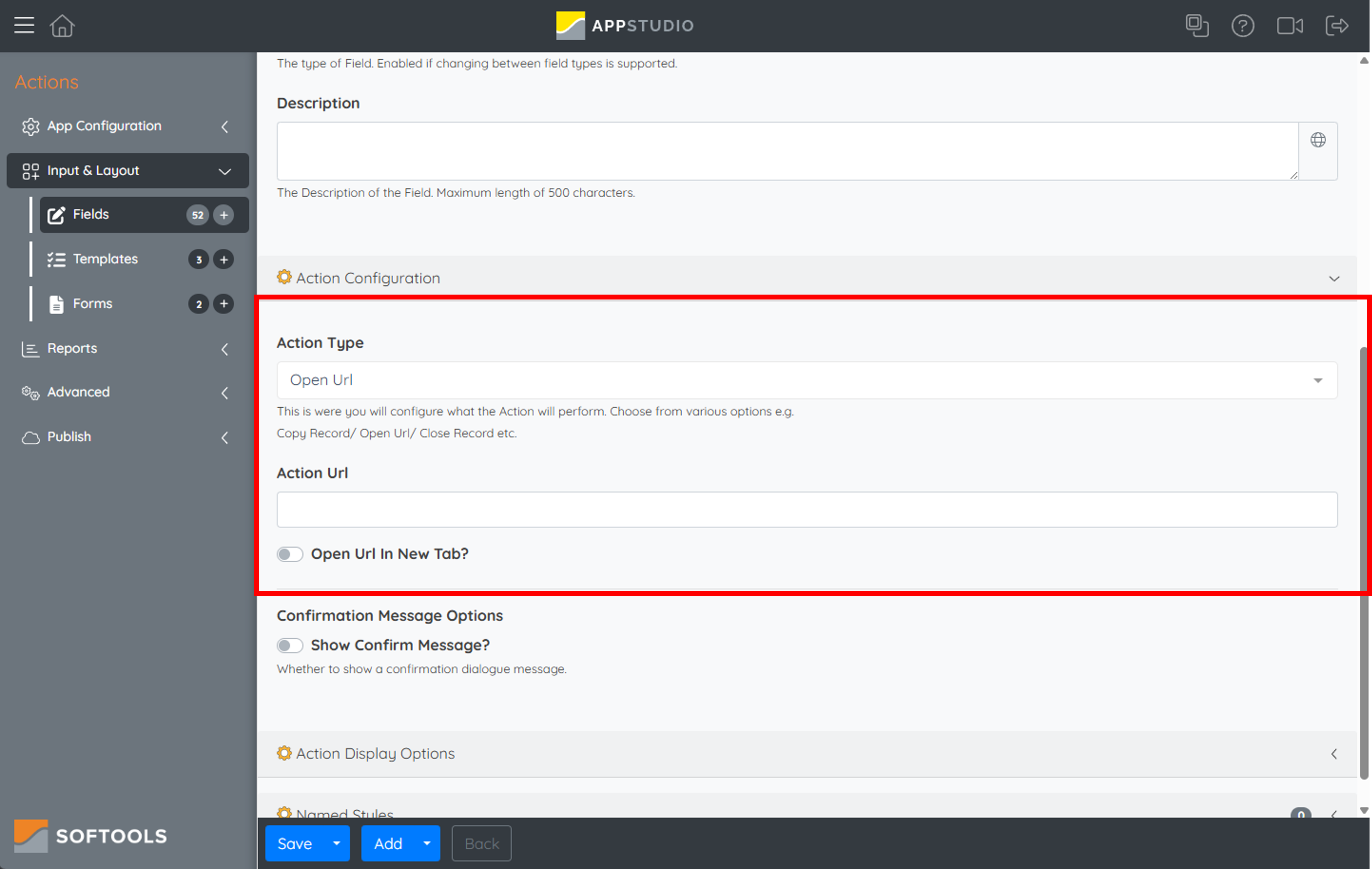
Task: Open the help question mark icon
Action: click(1243, 26)
